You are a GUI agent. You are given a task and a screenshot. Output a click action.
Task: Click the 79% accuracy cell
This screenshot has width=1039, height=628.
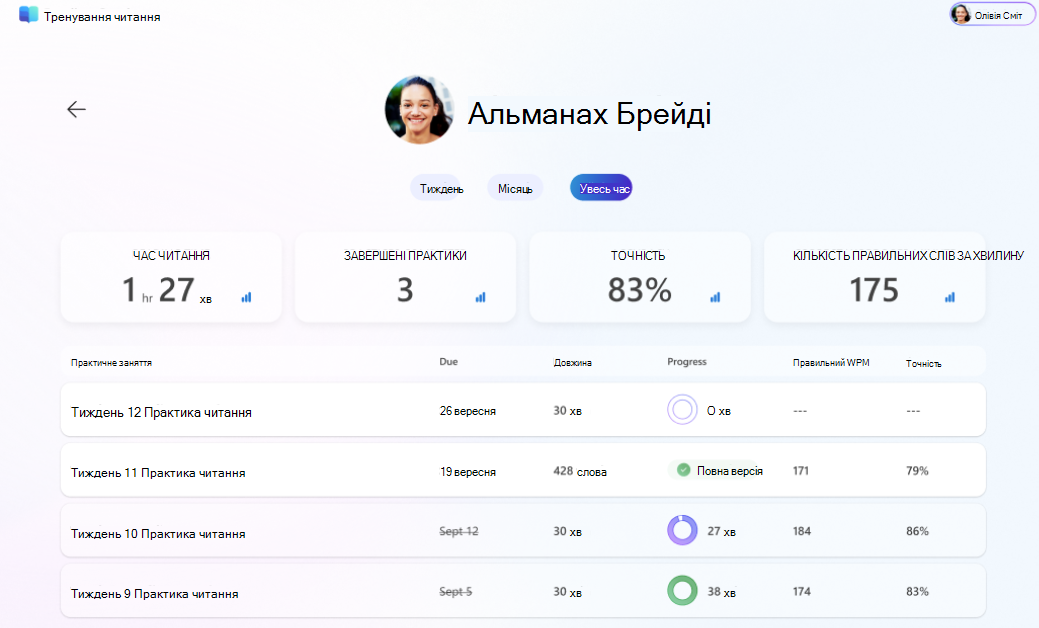(x=917, y=471)
